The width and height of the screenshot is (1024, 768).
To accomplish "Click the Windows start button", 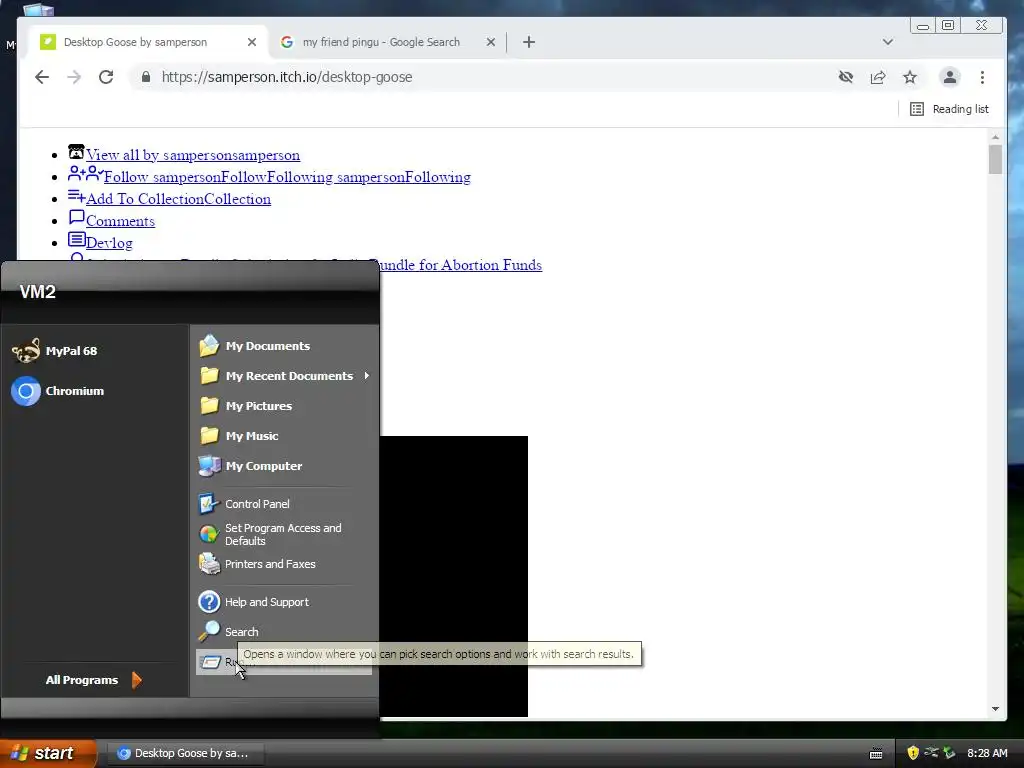I will 48,753.
